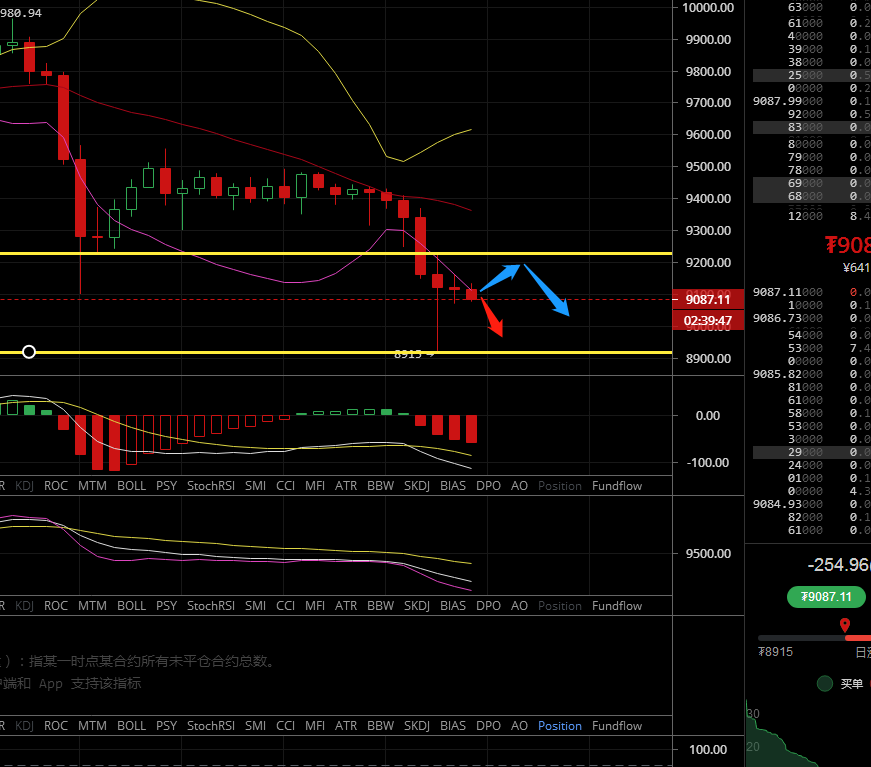Select StochRSI in the middle indicator row
This screenshot has width=871, height=767.
coord(210,606)
